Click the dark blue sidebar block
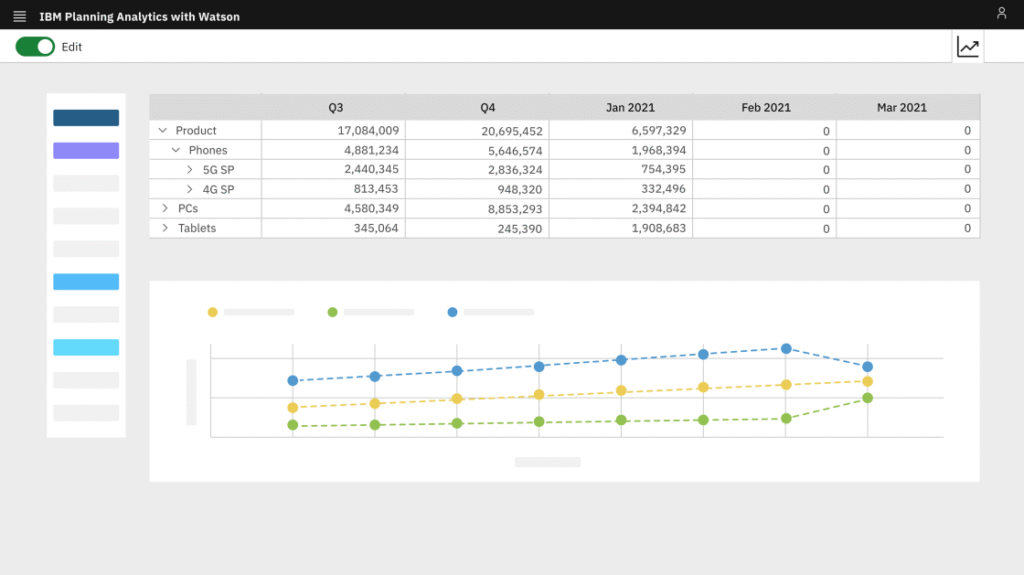 pos(86,118)
